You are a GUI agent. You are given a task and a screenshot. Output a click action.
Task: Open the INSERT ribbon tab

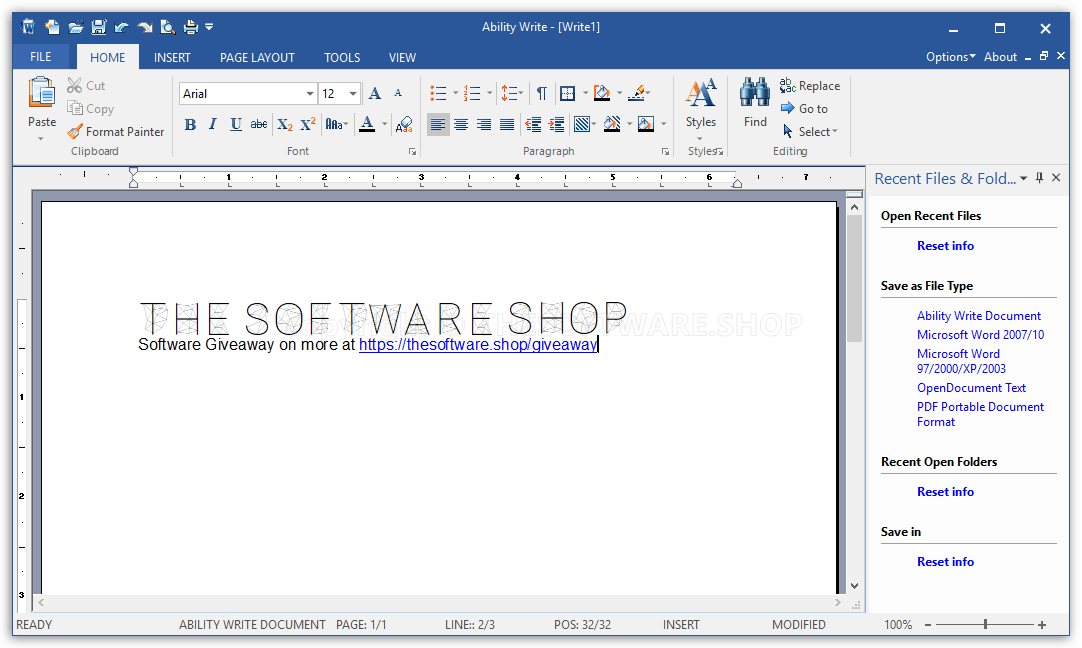[172, 57]
